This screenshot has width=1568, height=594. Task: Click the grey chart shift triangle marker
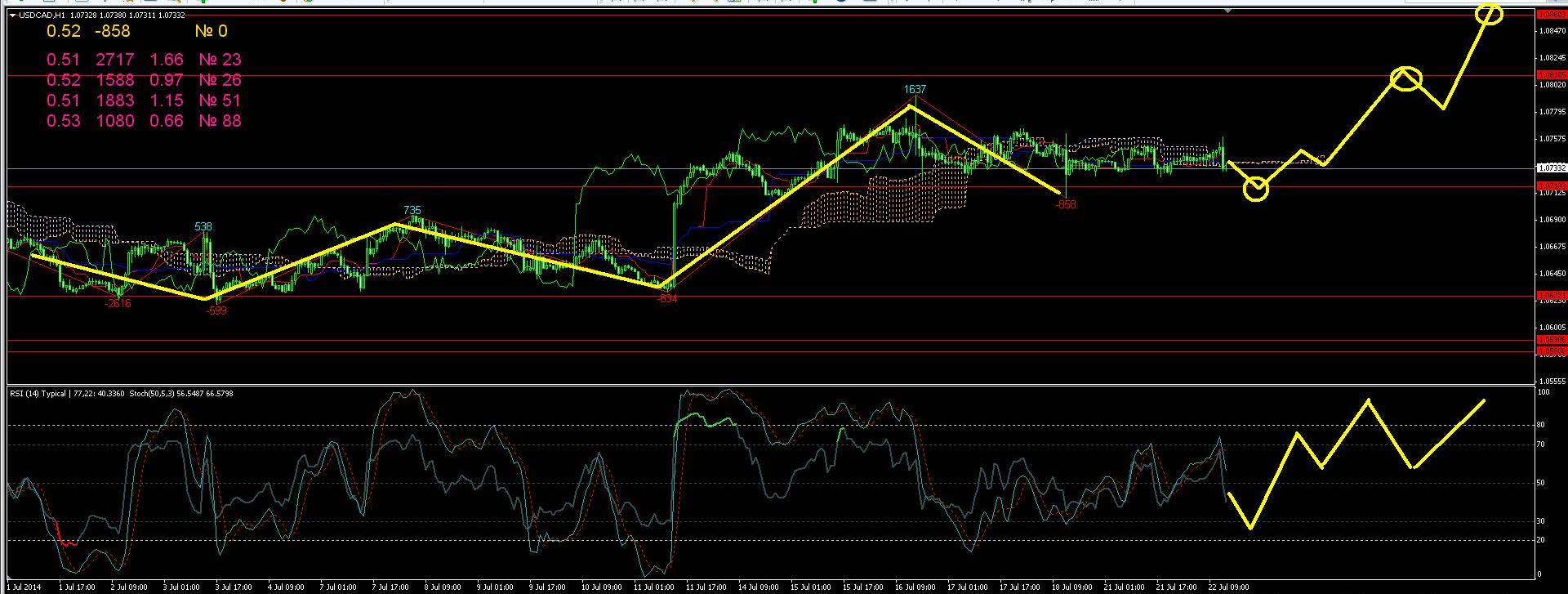coord(1227,11)
